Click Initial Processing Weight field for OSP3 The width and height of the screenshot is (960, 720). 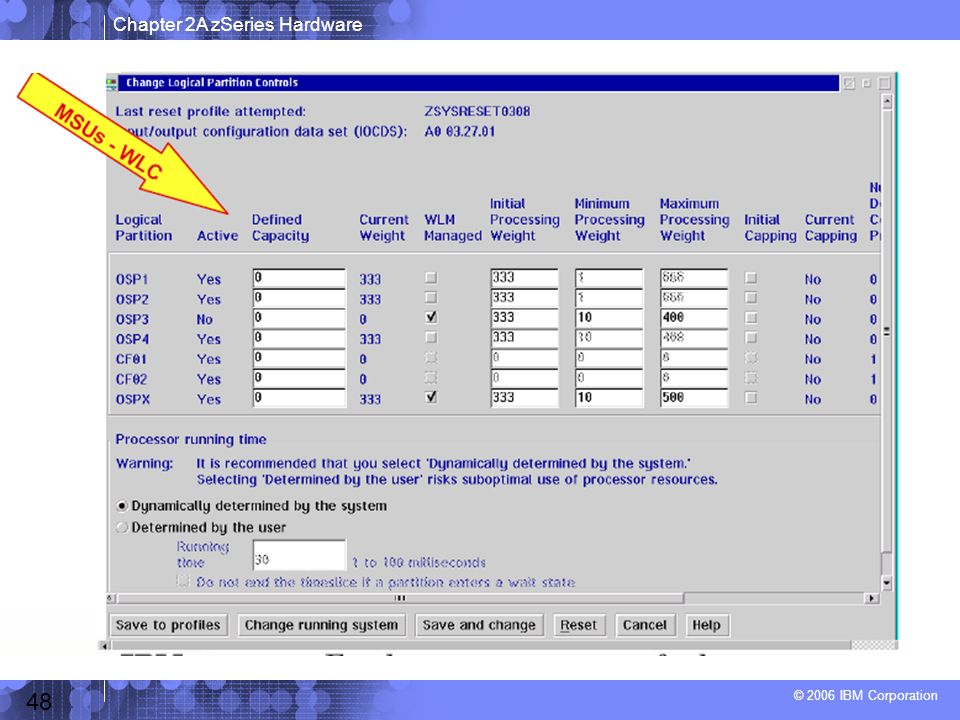(x=524, y=318)
